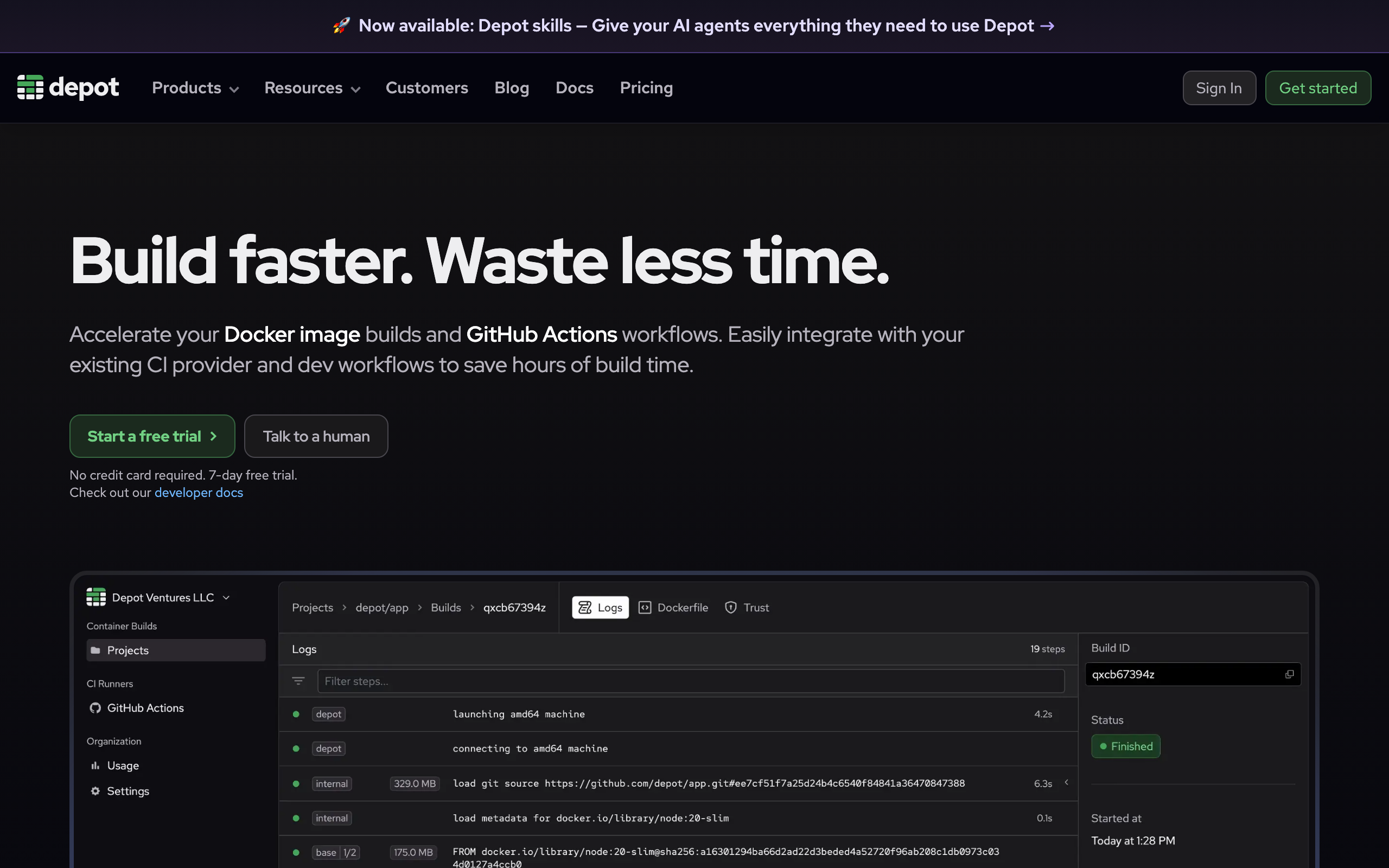1389x868 pixels.
Task: Click the Filter steps input field
Action: point(691,681)
